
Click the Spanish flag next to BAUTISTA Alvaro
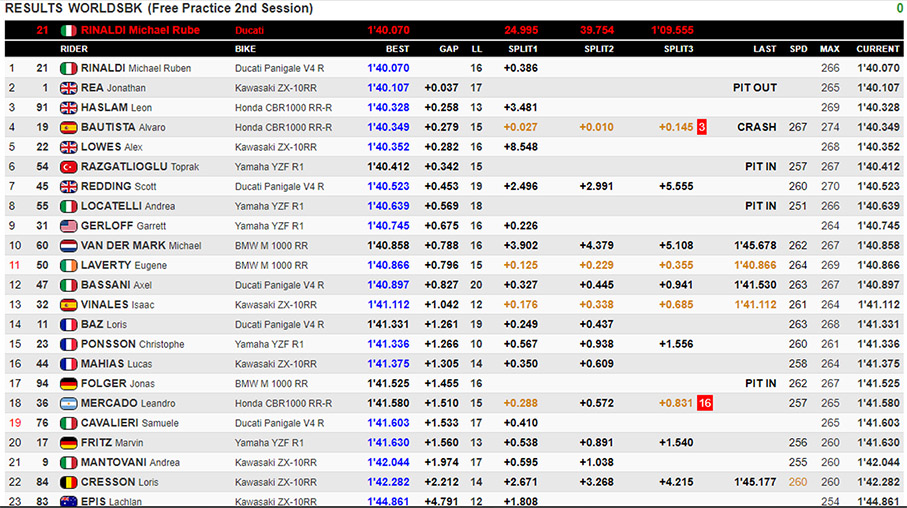coord(68,127)
